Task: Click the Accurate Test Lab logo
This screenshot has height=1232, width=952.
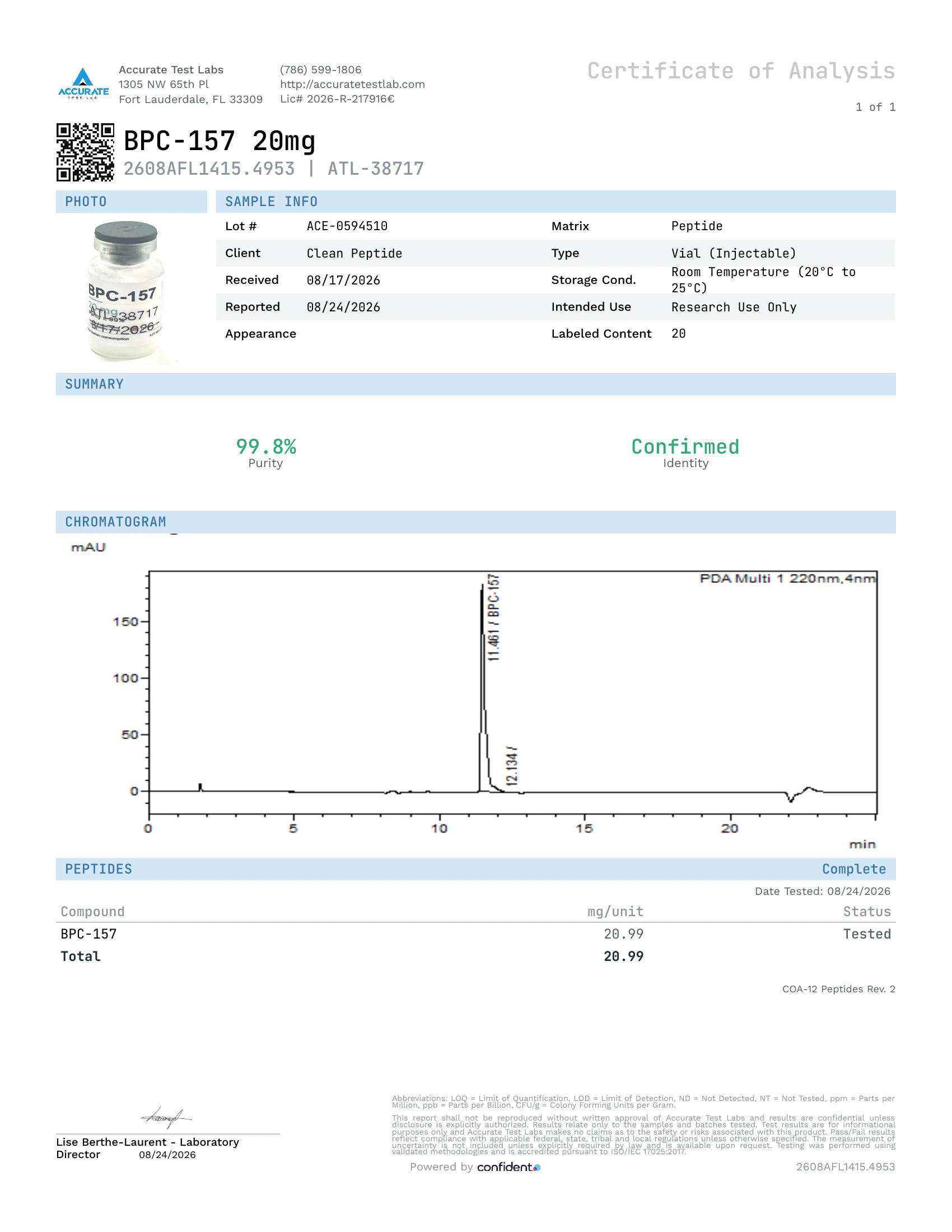Action: (x=83, y=83)
